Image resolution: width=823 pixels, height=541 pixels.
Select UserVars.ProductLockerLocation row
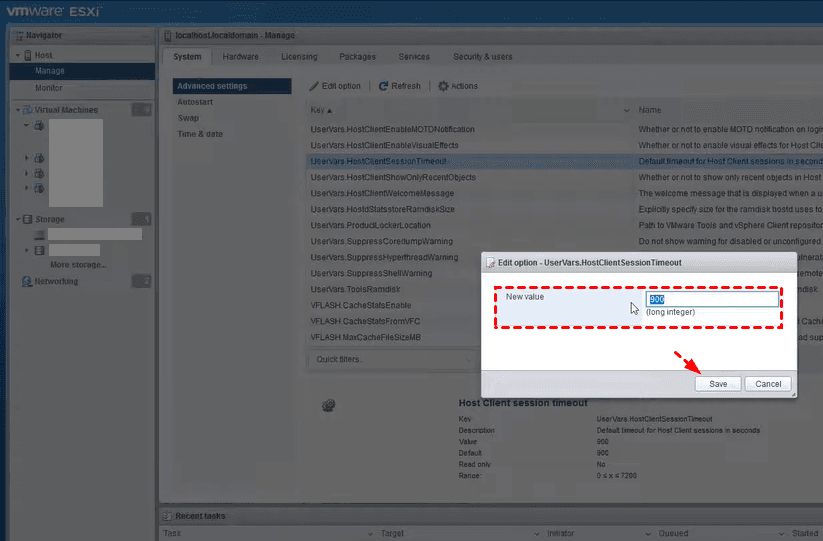click(x=564, y=225)
